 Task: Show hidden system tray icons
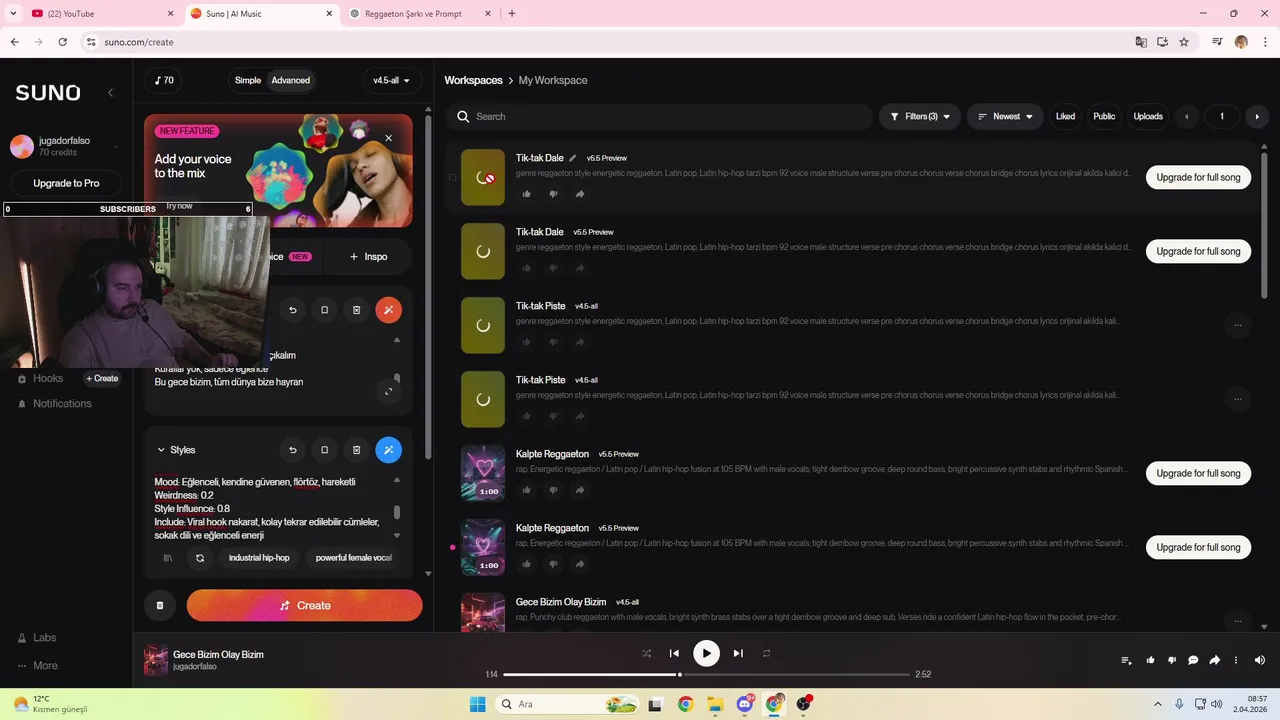click(1158, 704)
